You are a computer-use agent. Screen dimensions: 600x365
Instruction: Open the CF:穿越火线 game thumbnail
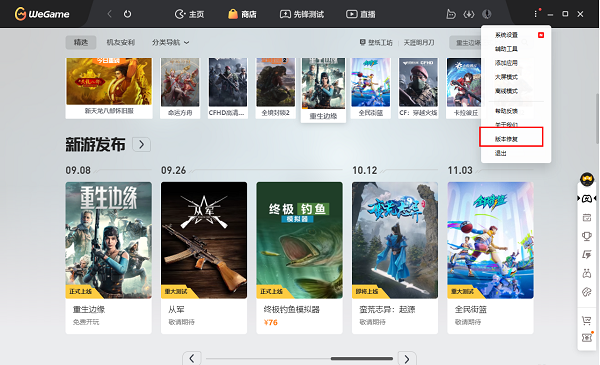(418, 88)
